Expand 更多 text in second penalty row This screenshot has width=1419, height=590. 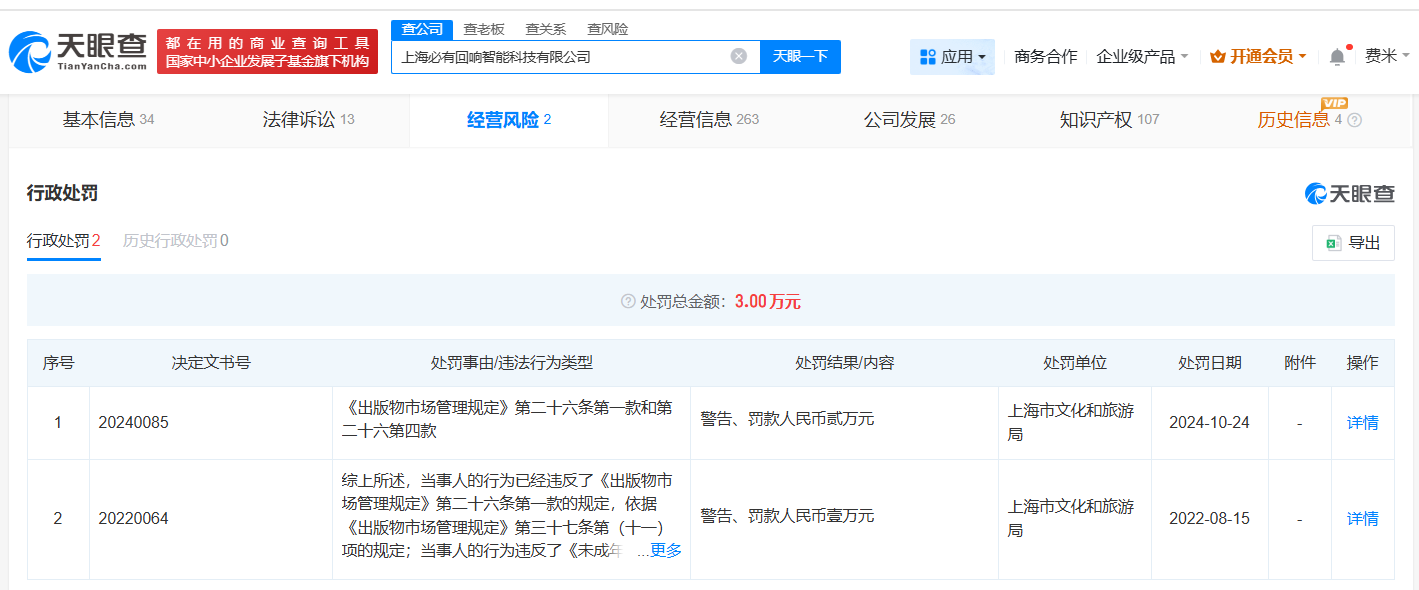click(665, 551)
